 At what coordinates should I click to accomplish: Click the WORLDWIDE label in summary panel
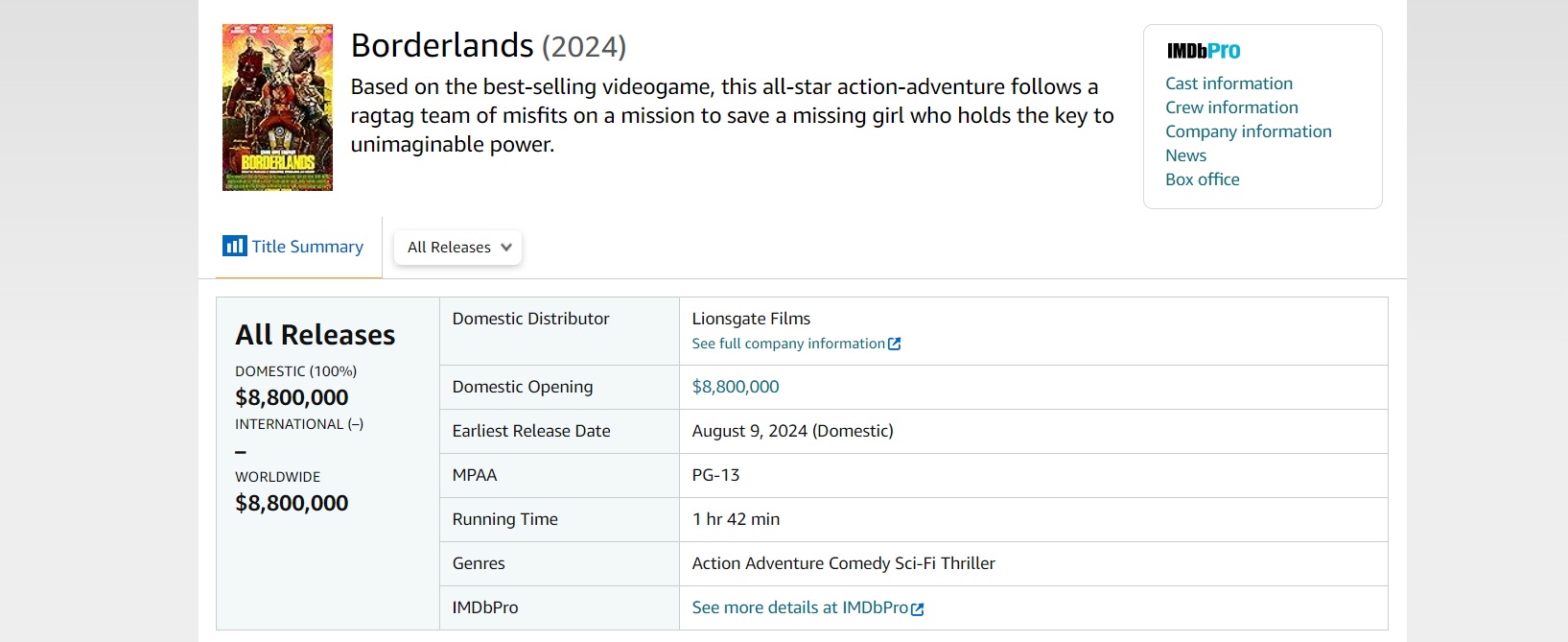click(x=278, y=477)
